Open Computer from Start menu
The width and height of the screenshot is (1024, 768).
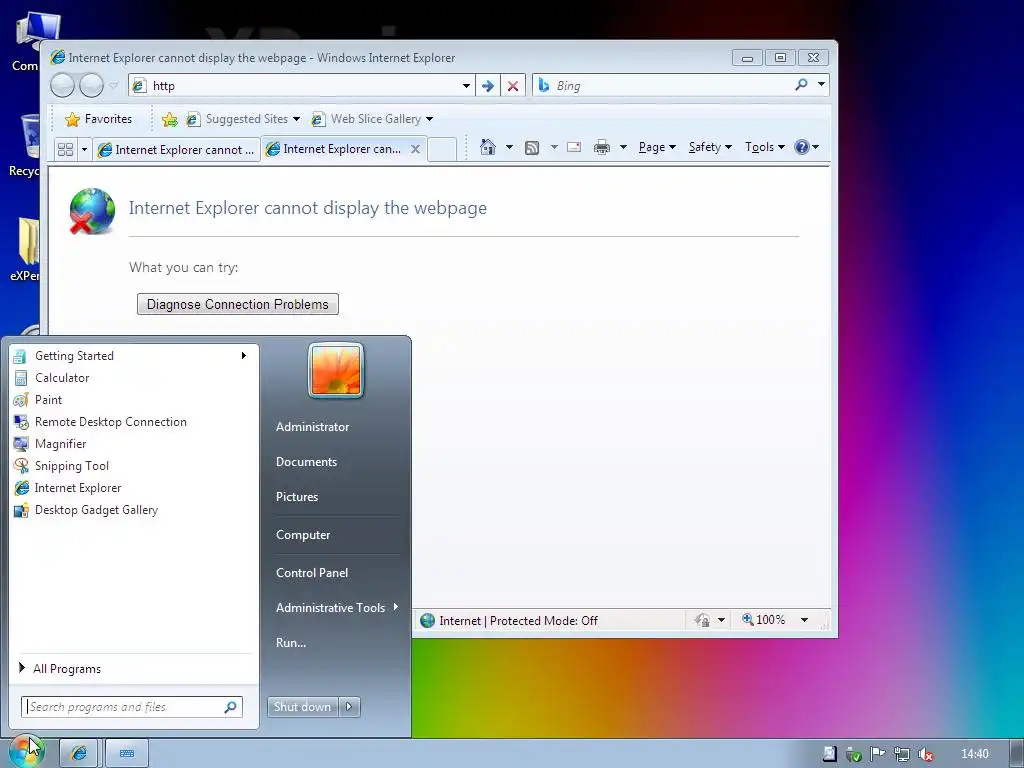(x=303, y=535)
